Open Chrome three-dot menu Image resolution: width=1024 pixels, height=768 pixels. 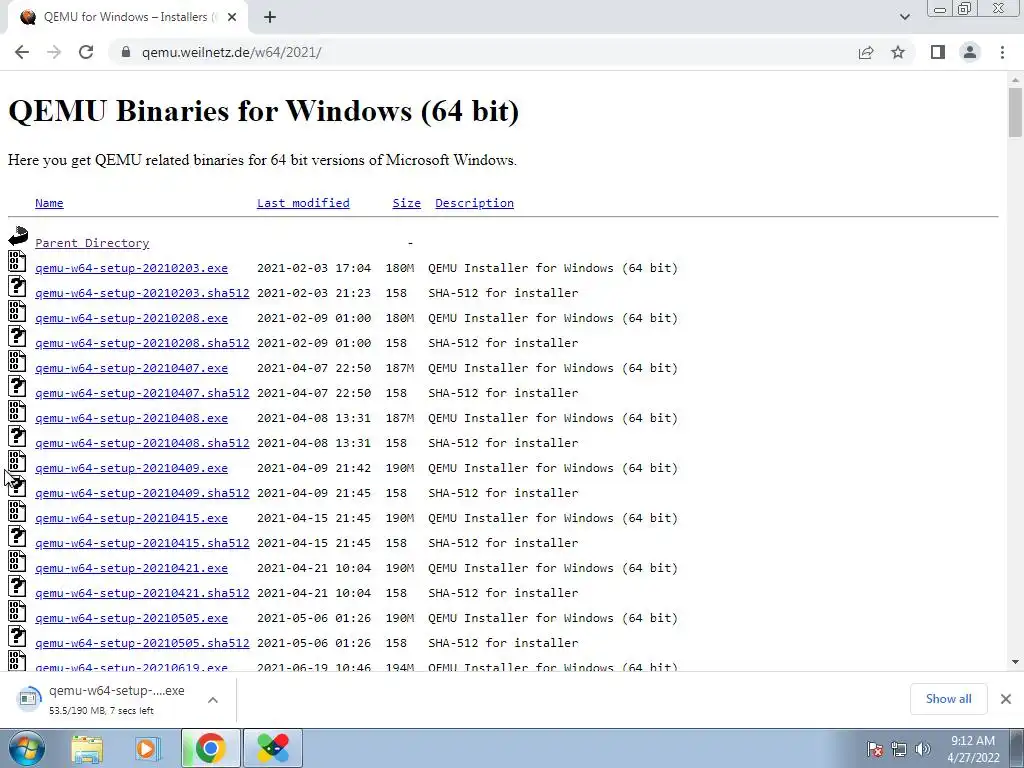[x=1002, y=52]
